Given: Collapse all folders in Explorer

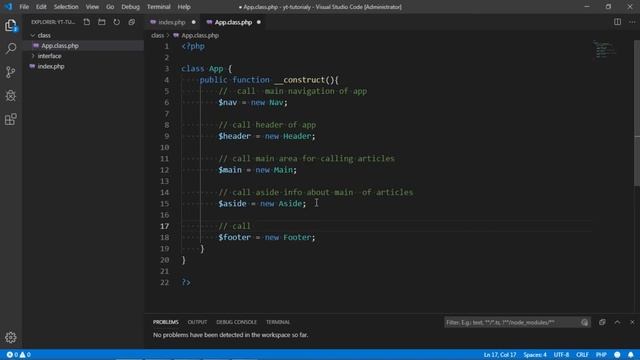Looking at the screenshot, I should point(131,22).
